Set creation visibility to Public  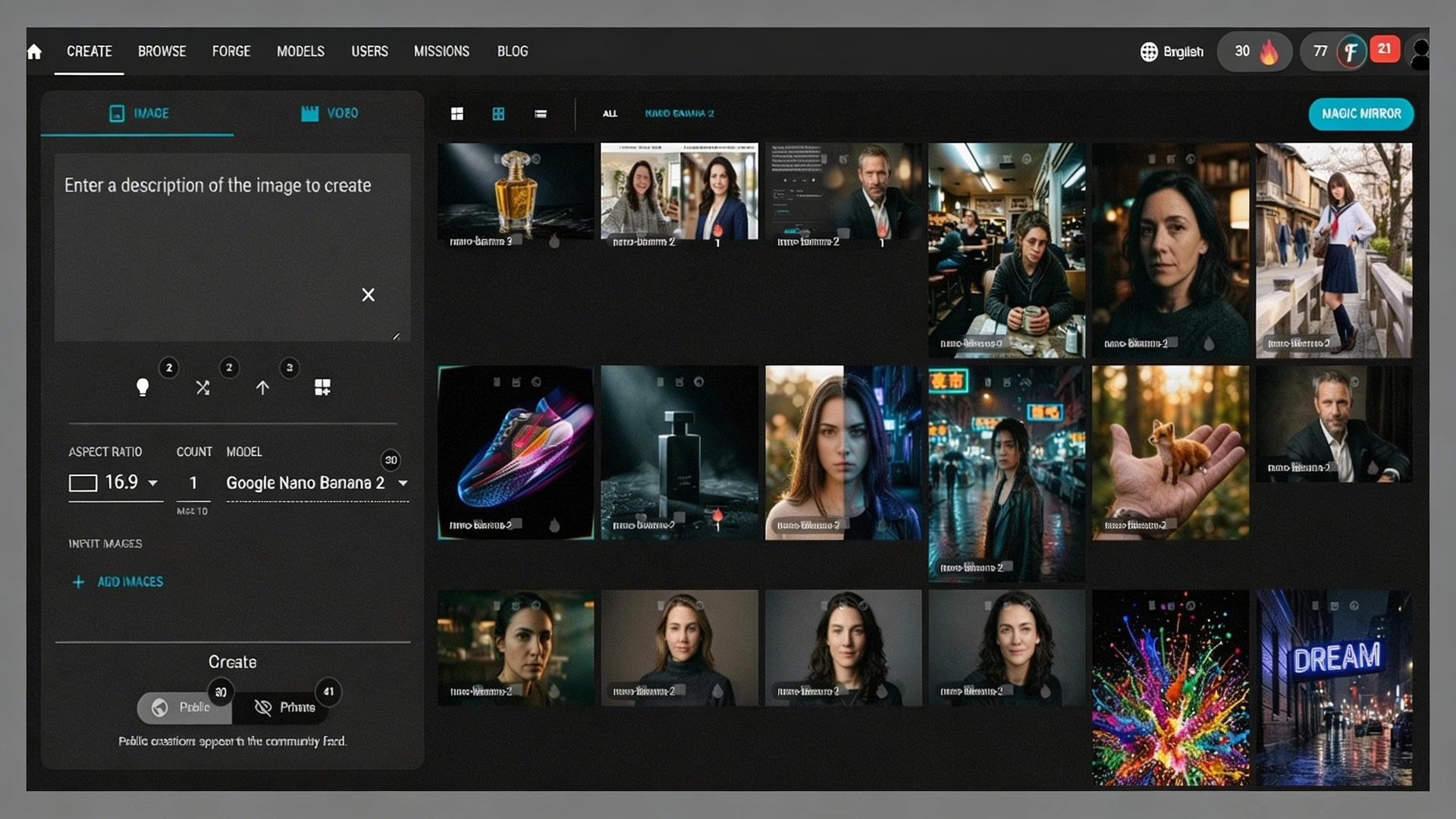184,707
